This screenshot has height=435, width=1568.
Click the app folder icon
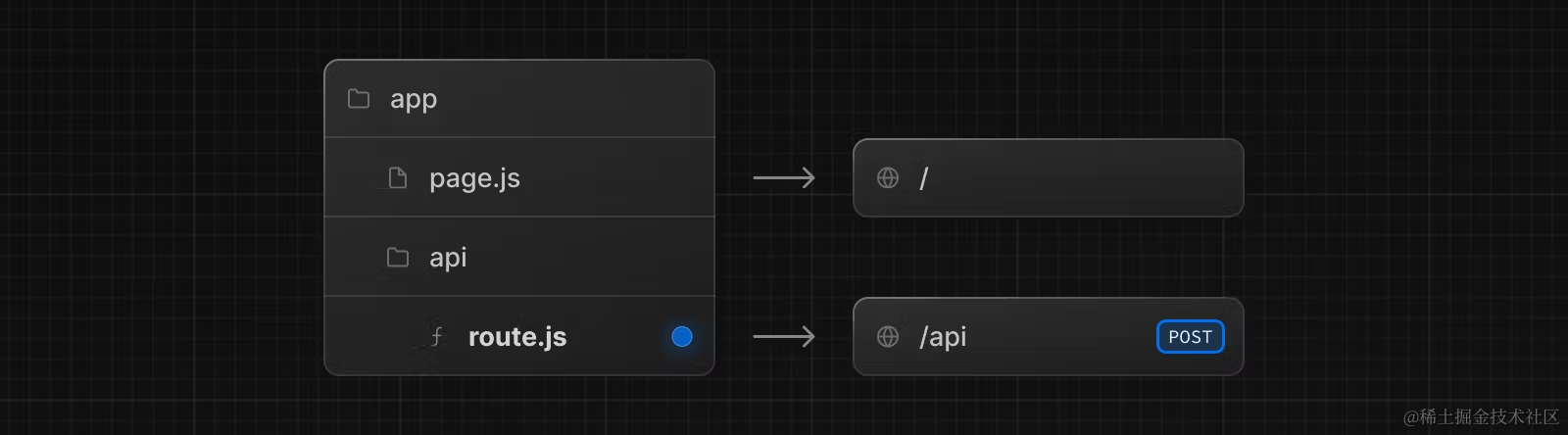pyautogui.click(x=359, y=99)
